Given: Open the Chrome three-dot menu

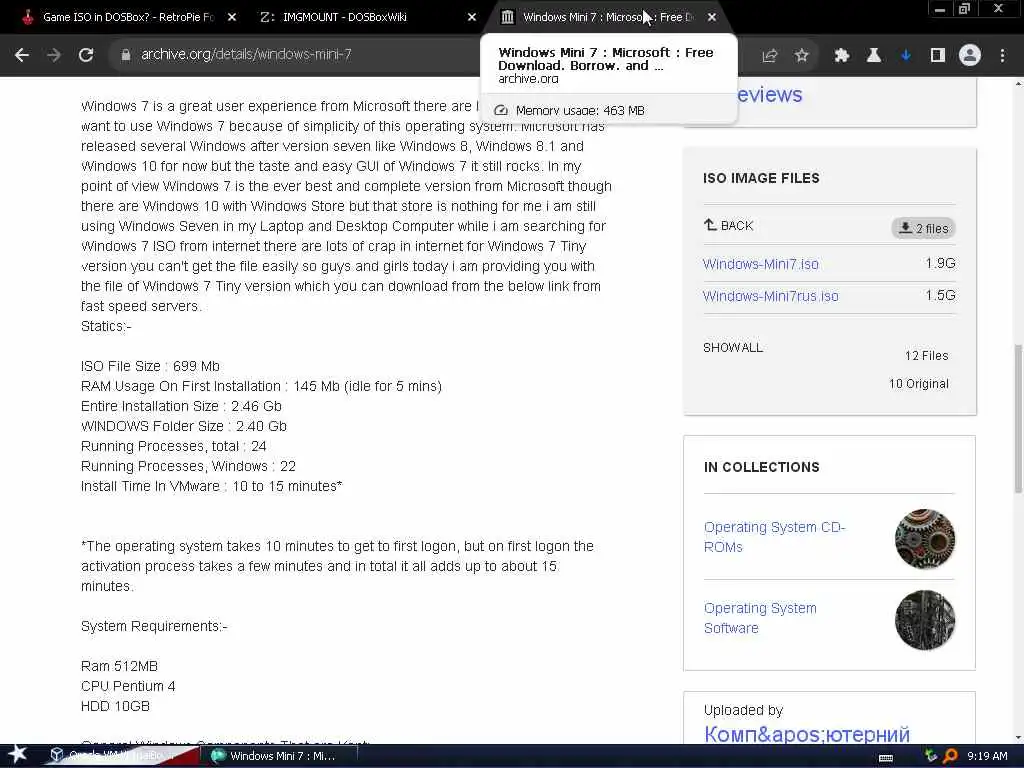Looking at the screenshot, I should pos(1002,56).
